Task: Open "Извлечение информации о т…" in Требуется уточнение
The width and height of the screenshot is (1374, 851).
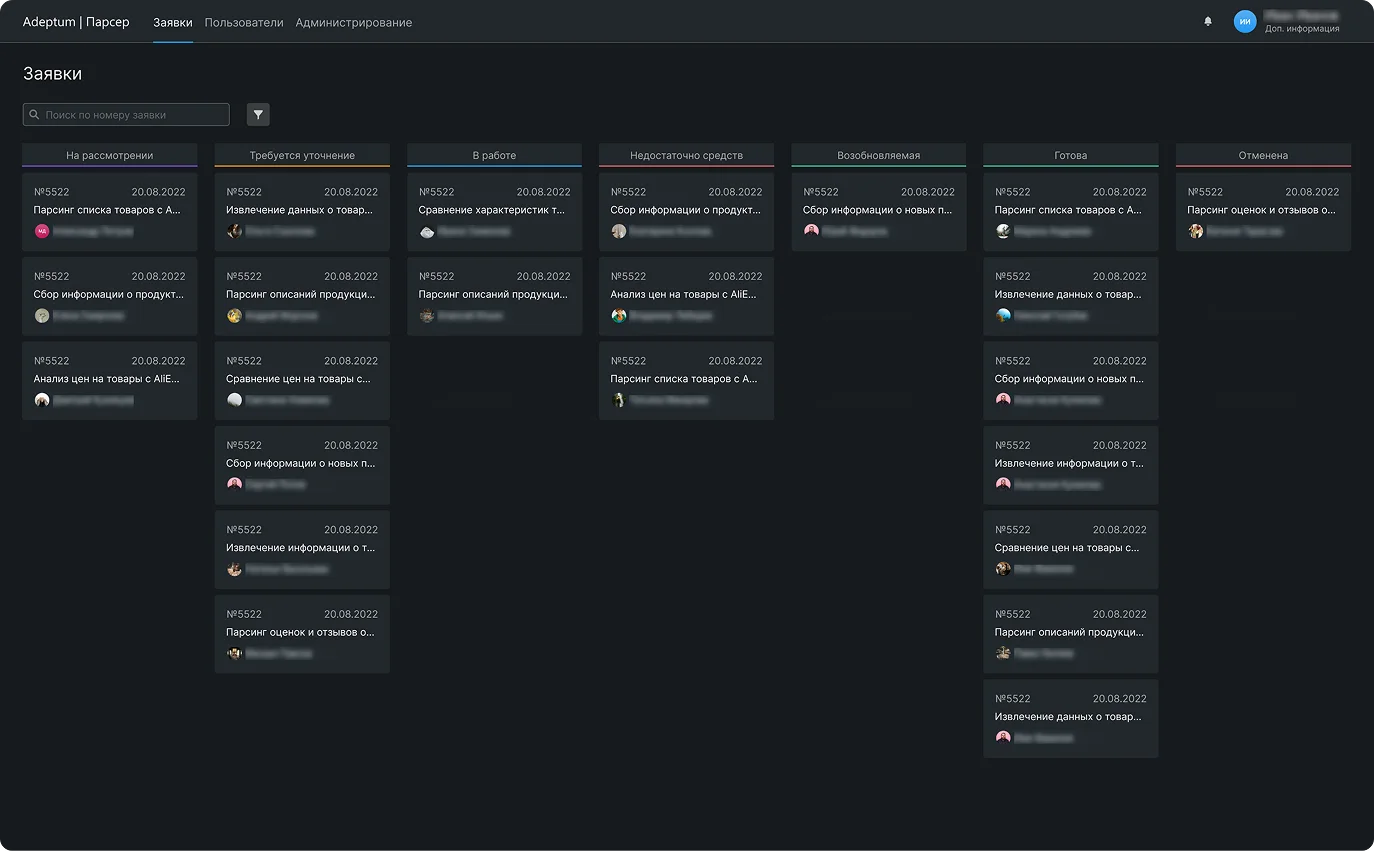Action: (x=302, y=549)
